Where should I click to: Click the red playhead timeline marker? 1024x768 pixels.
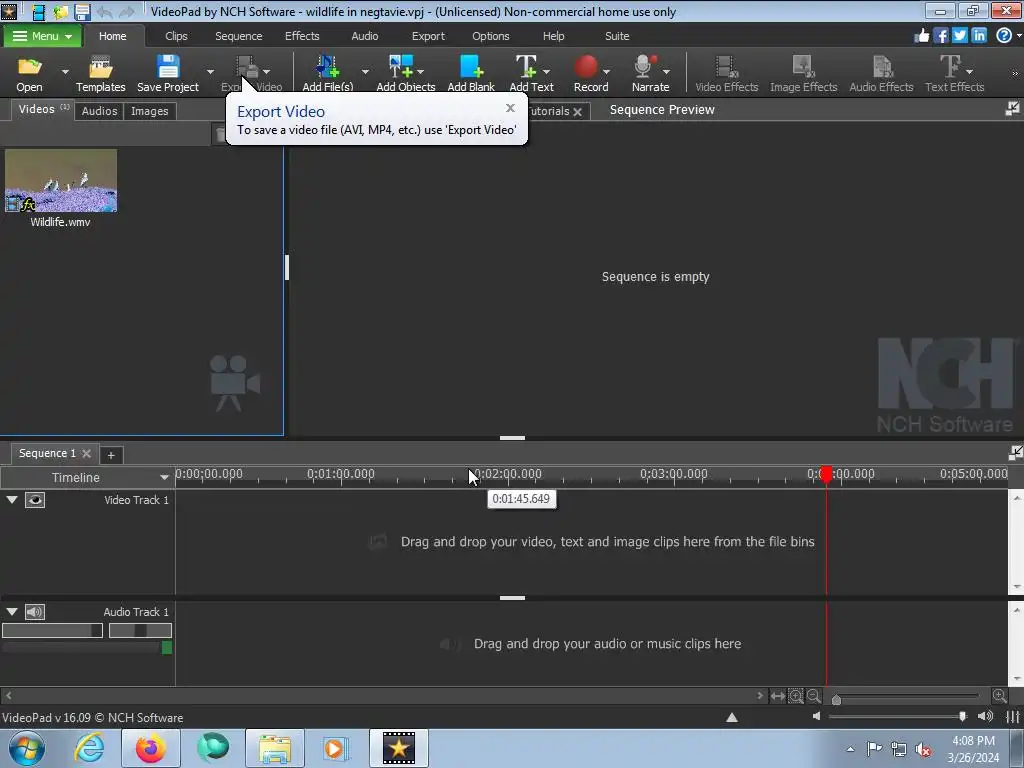point(826,474)
